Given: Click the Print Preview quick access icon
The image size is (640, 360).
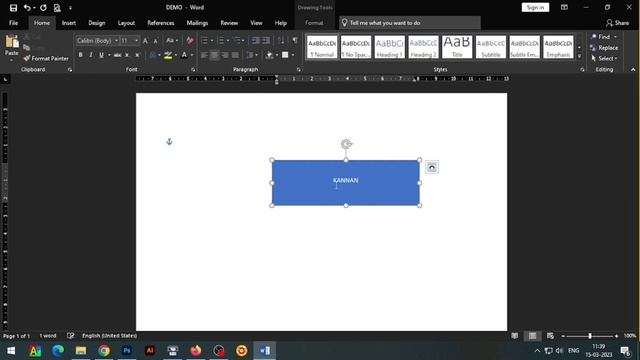Looking at the screenshot, I should pos(57,8).
